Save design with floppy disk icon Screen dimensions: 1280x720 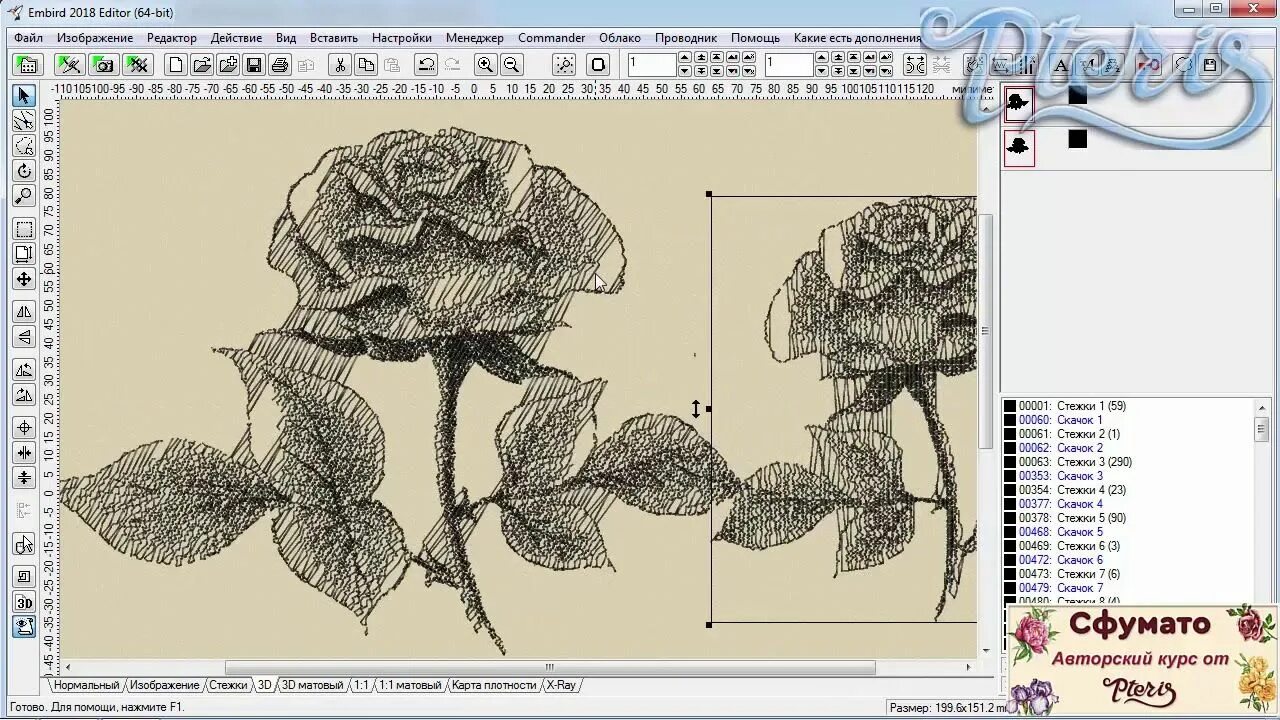254,65
